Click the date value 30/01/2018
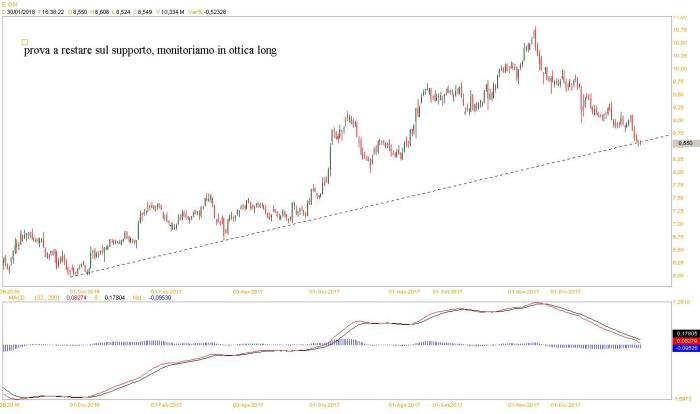700x414 pixels. pyautogui.click(x=21, y=12)
